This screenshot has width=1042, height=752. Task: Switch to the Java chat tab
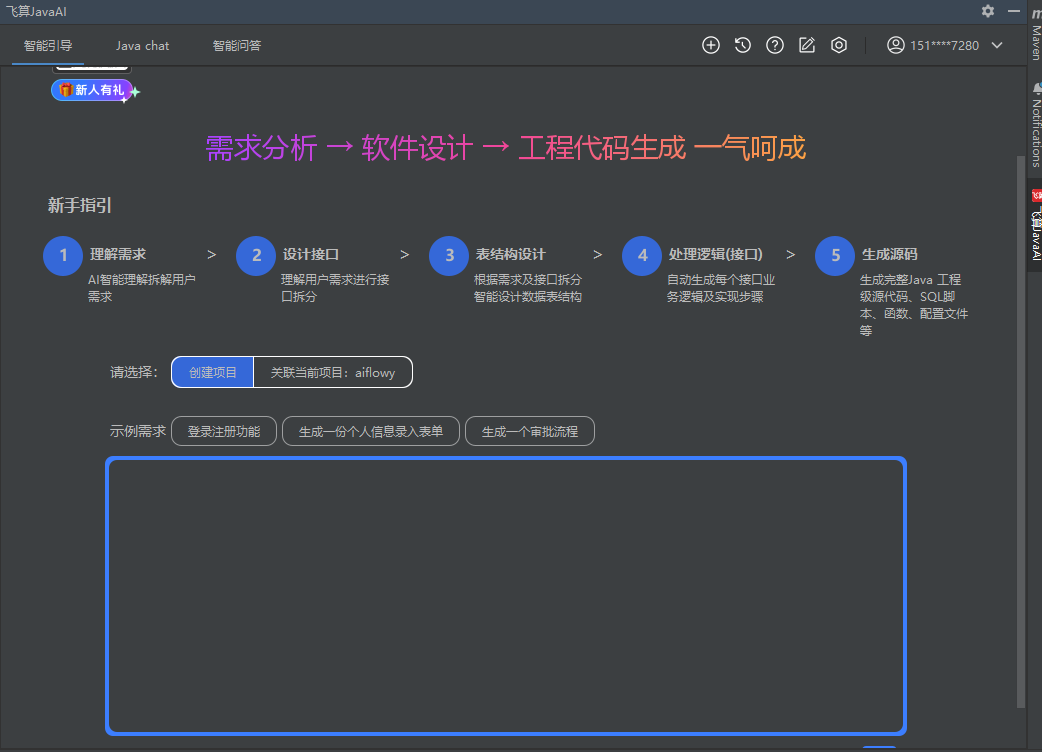click(142, 45)
